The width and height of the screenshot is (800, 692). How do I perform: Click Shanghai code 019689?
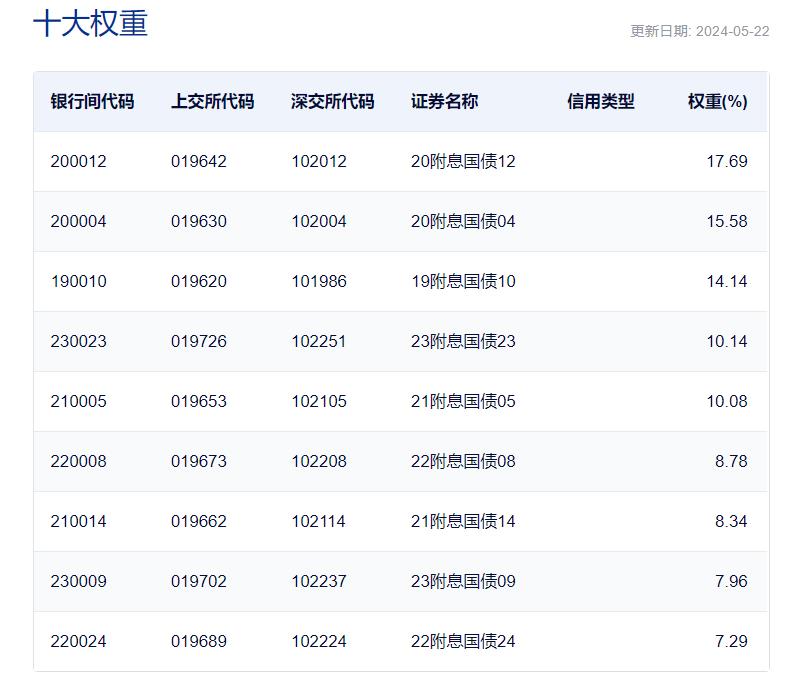pyautogui.click(x=199, y=641)
